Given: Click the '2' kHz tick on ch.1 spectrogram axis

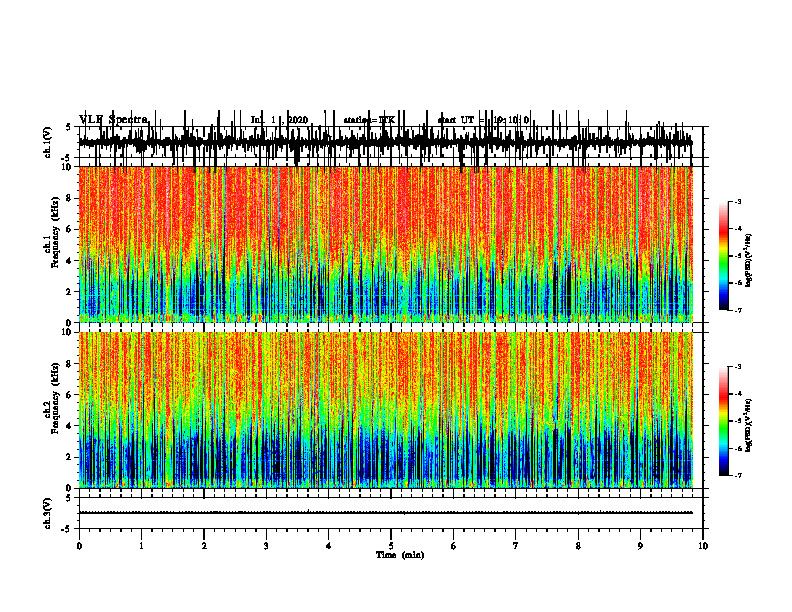Looking at the screenshot, I should tap(70, 292).
